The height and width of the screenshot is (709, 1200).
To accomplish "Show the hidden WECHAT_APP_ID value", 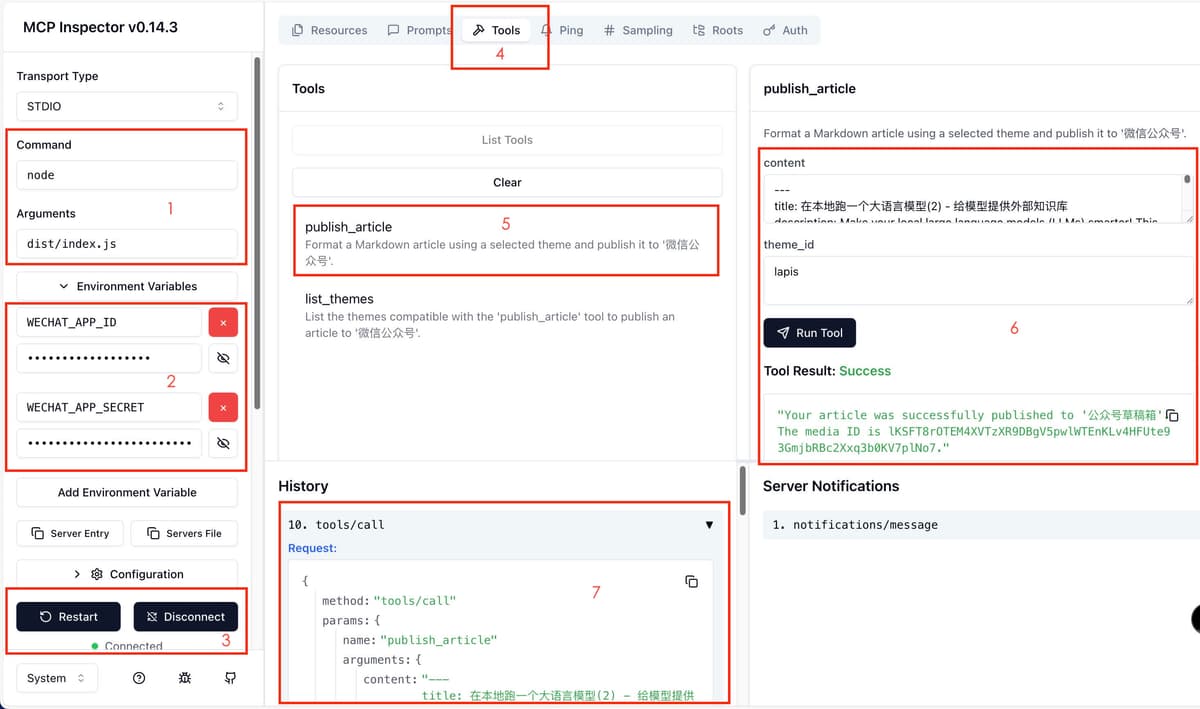I will pos(223,358).
